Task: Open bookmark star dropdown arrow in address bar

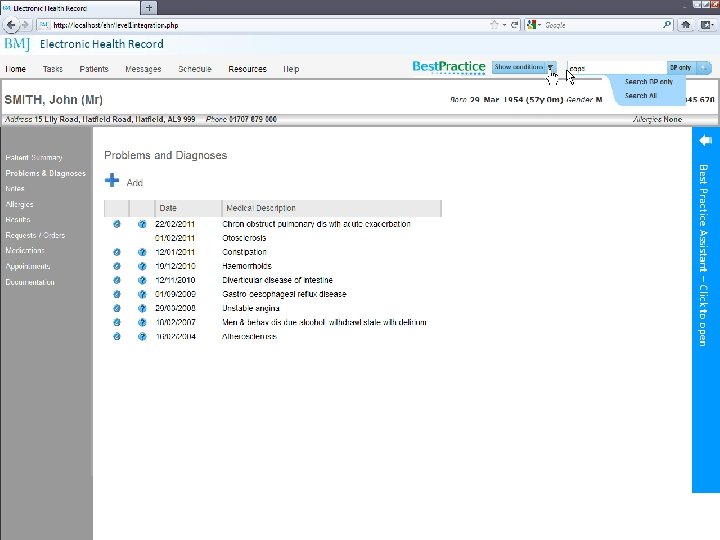Action: (x=504, y=25)
